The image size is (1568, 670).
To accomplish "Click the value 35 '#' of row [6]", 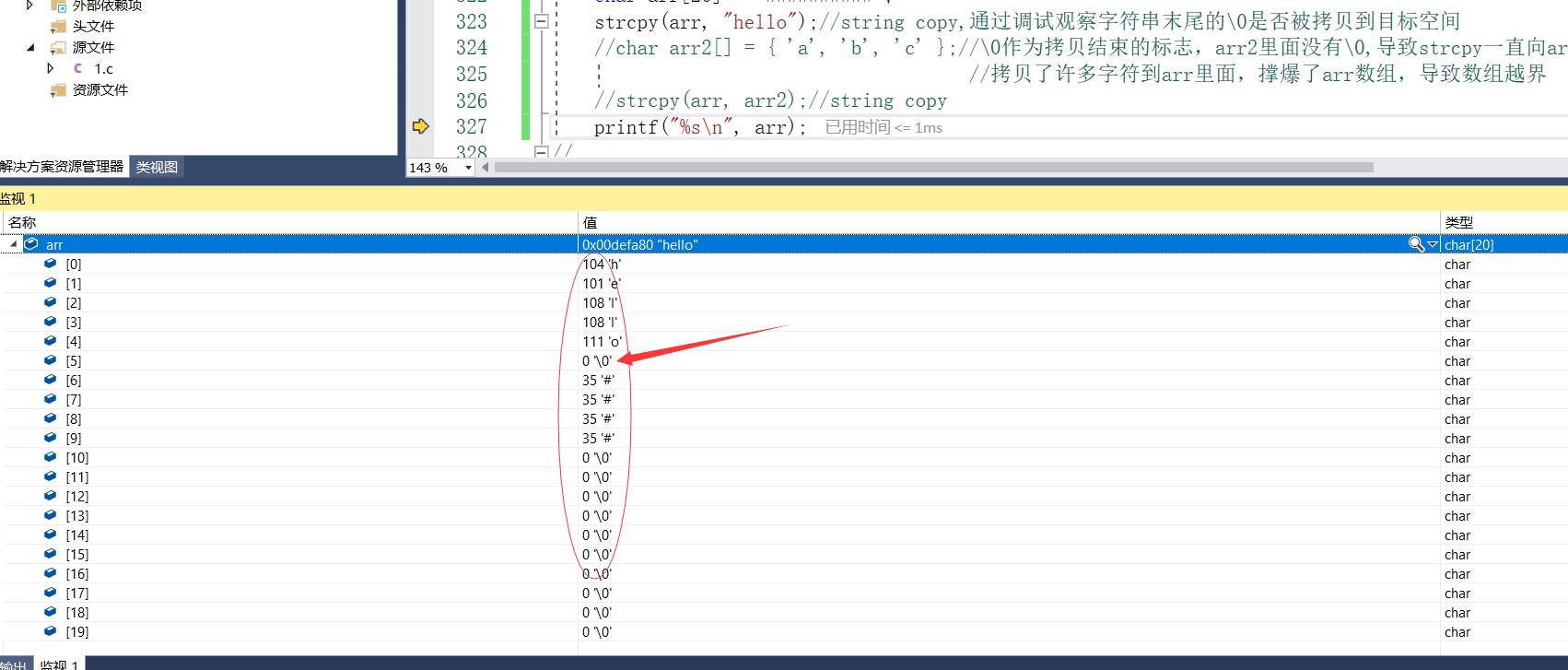I will click(x=599, y=380).
